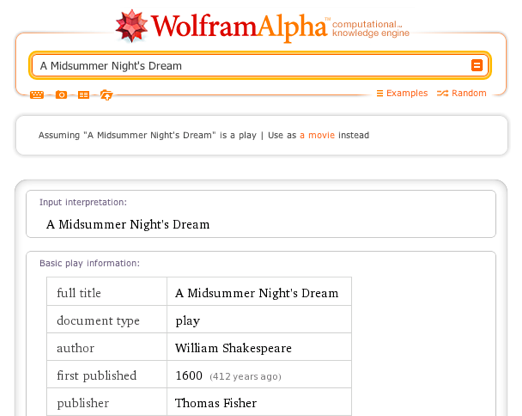The width and height of the screenshot is (522, 416).
Task: Open the data input table icon
Action: pyautogui.click(x=83, y=95)
